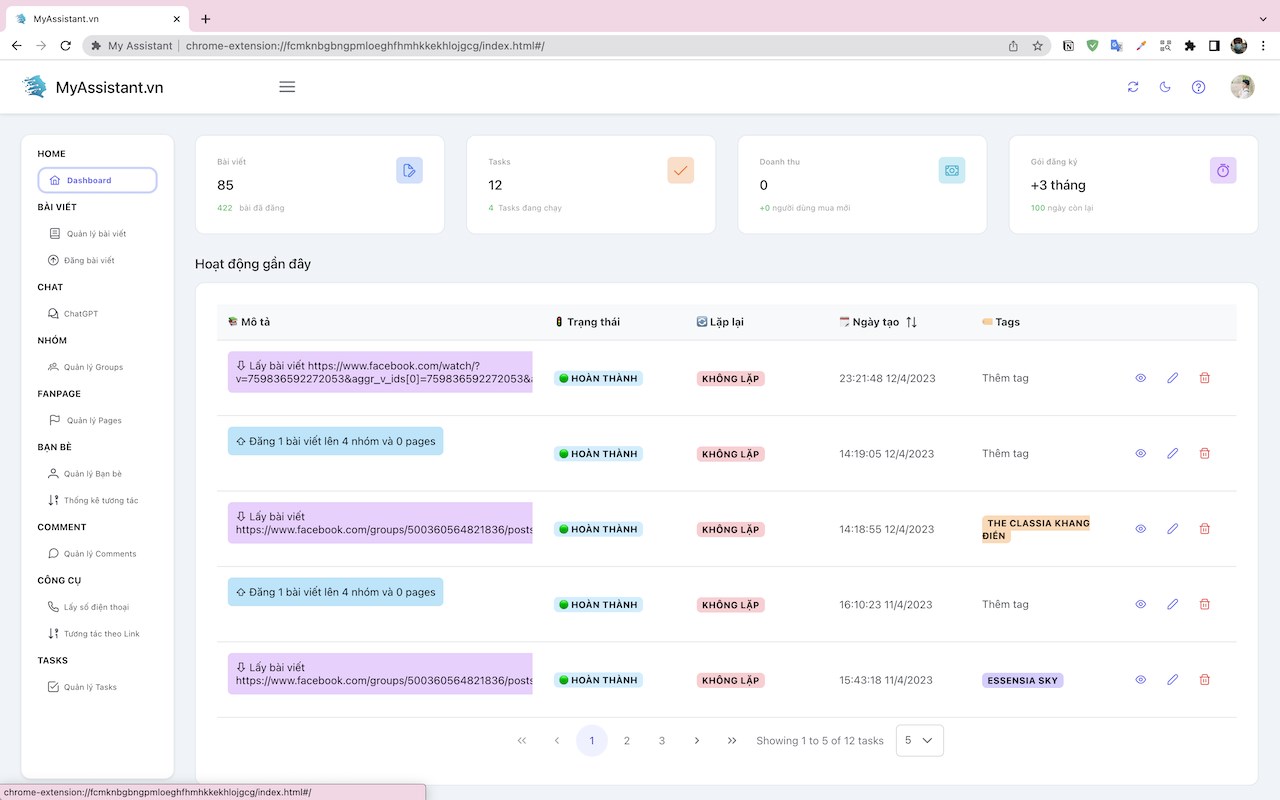
Task: View the task created 23:21:48 12/4/2023
Action: (1140, 378)
